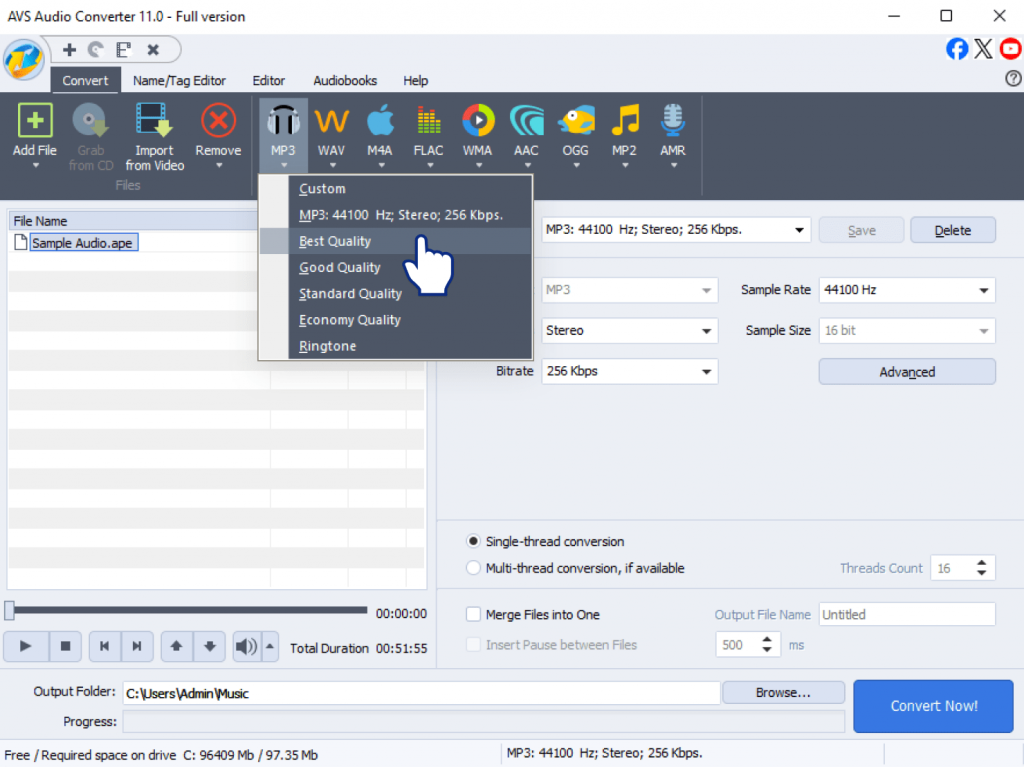Expand the WAV presets arrow
1024x767 pixels.
(x=332, y=166)
